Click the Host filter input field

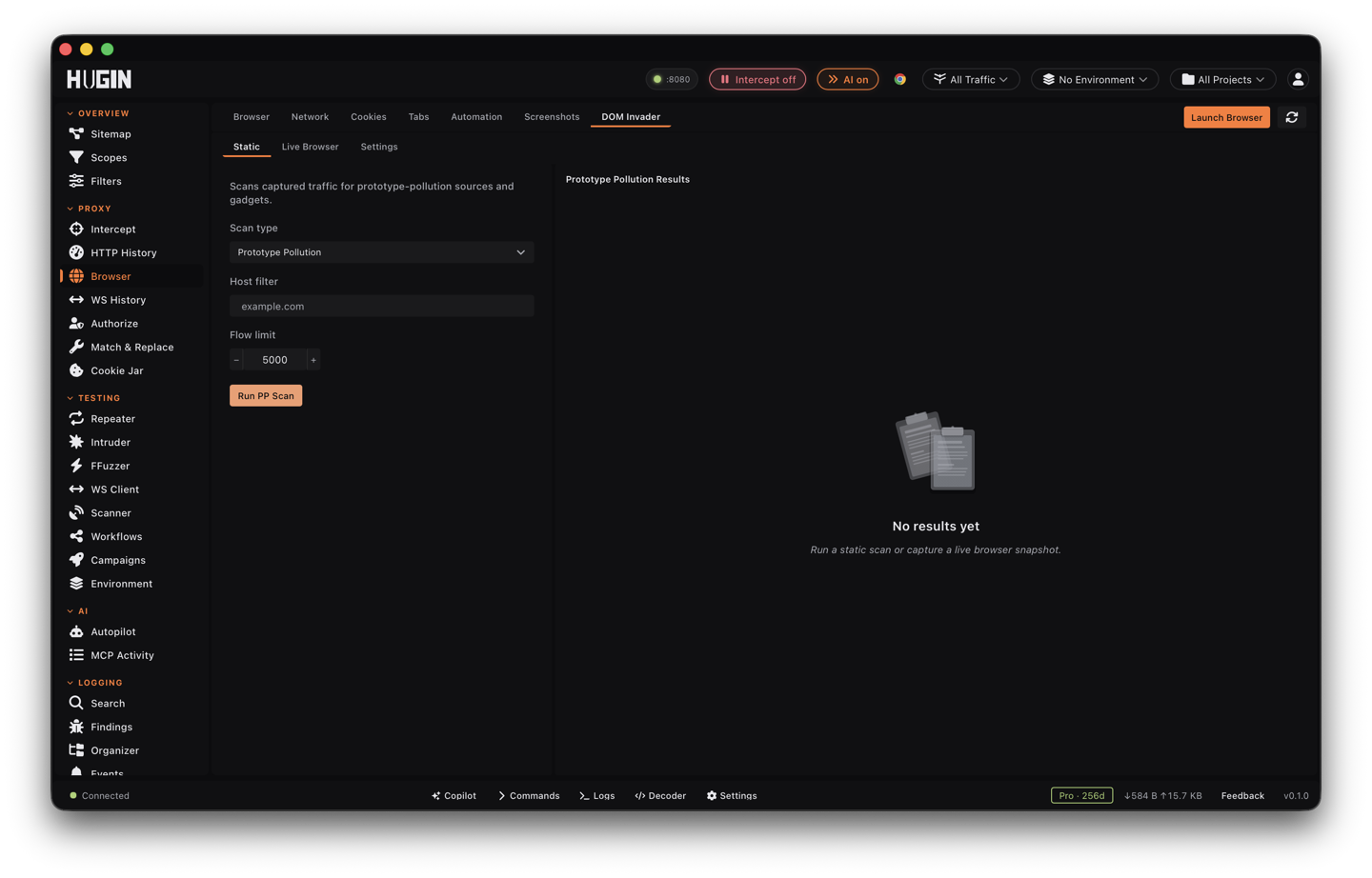tap(381, 307)
